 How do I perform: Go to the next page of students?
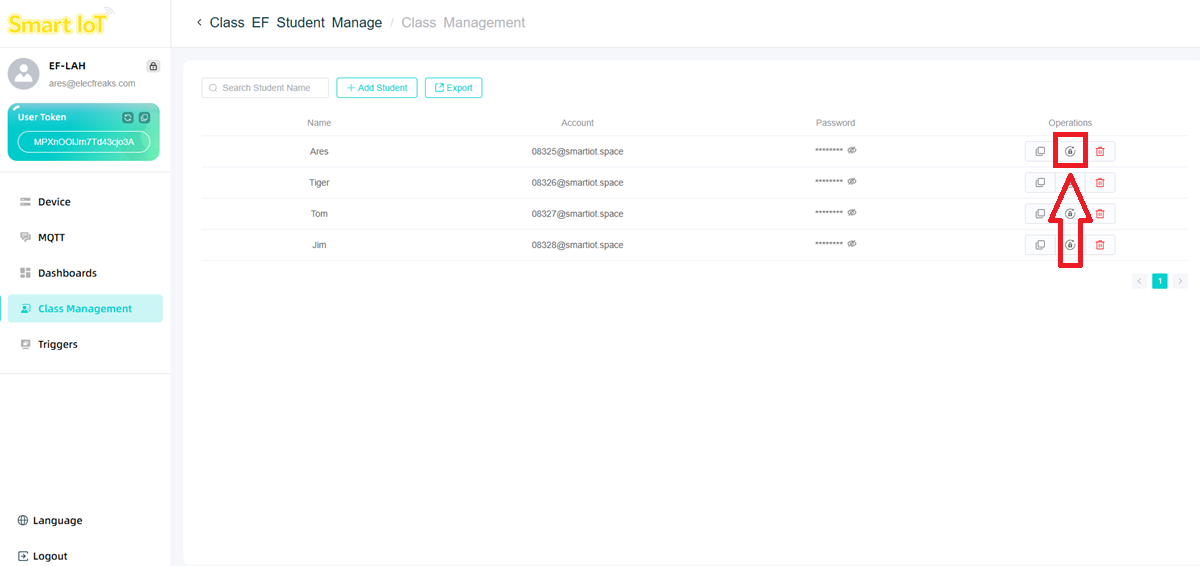coord(1180,281)
